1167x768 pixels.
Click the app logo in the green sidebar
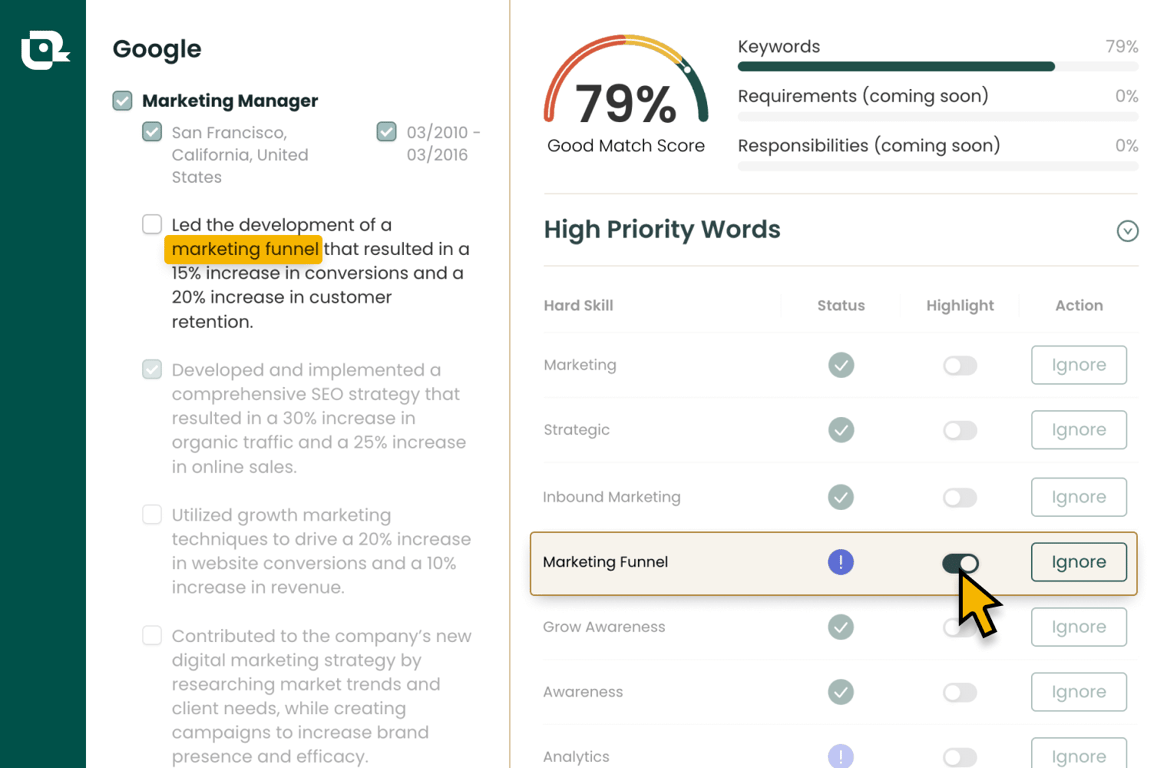click(45, 50)
